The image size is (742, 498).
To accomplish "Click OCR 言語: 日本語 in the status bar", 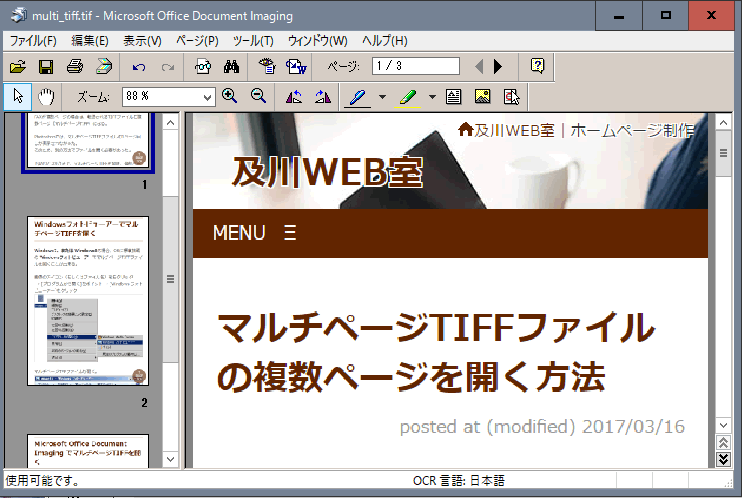I will pos(459,481).
